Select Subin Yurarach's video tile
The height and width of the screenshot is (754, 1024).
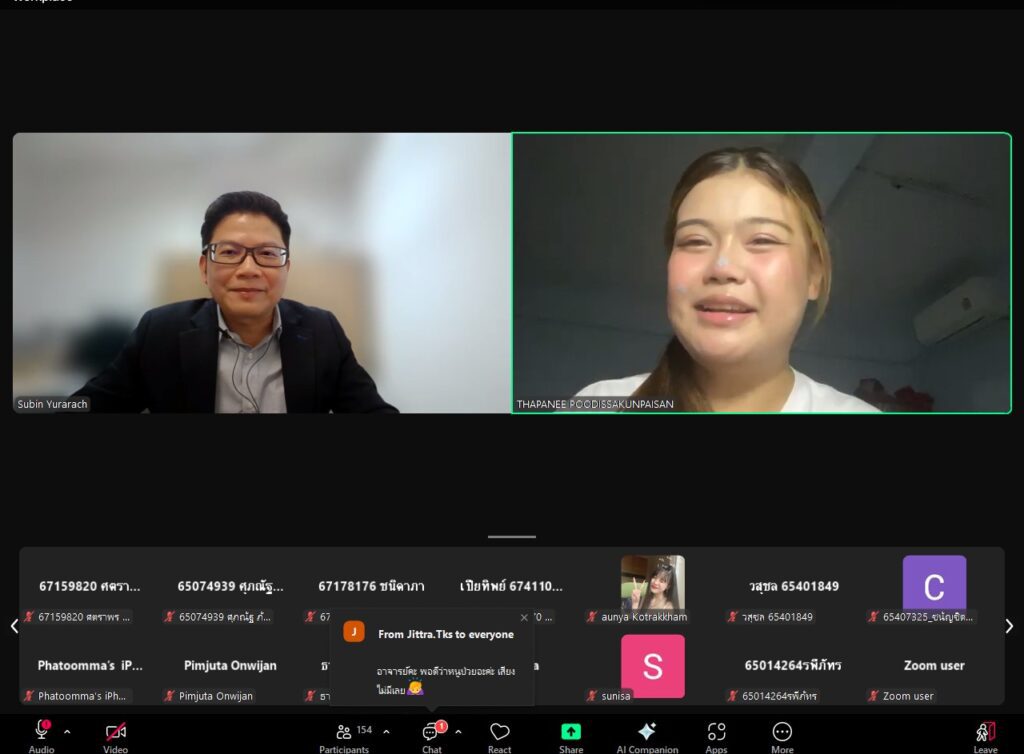262,273
